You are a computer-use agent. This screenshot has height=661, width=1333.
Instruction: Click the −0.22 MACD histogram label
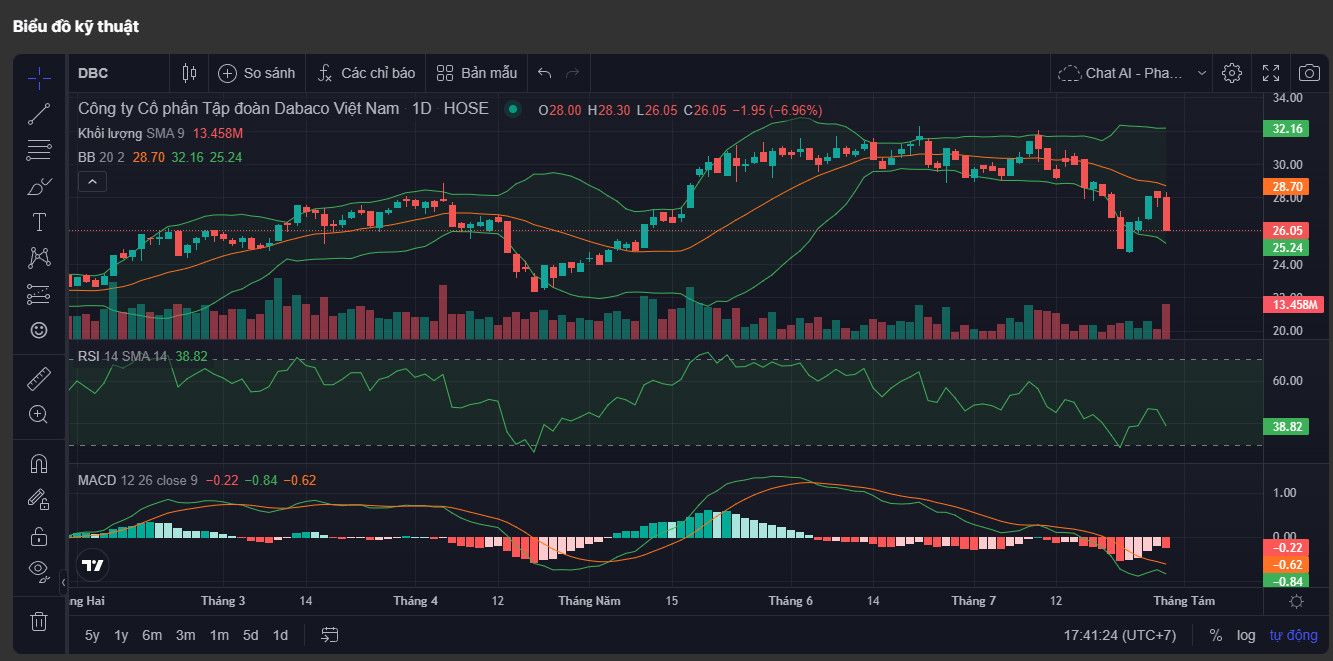pos(1286,547)
